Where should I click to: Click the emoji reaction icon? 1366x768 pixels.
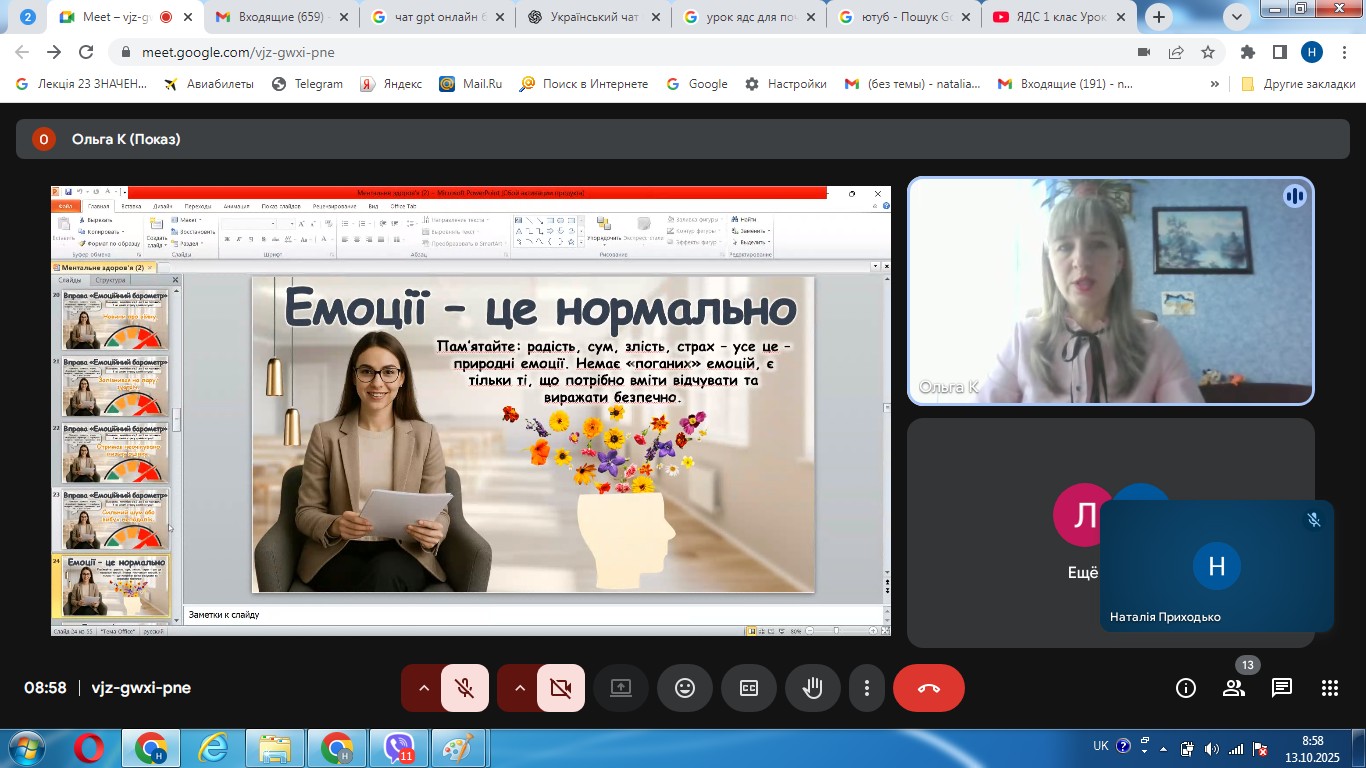click(684, 688)
